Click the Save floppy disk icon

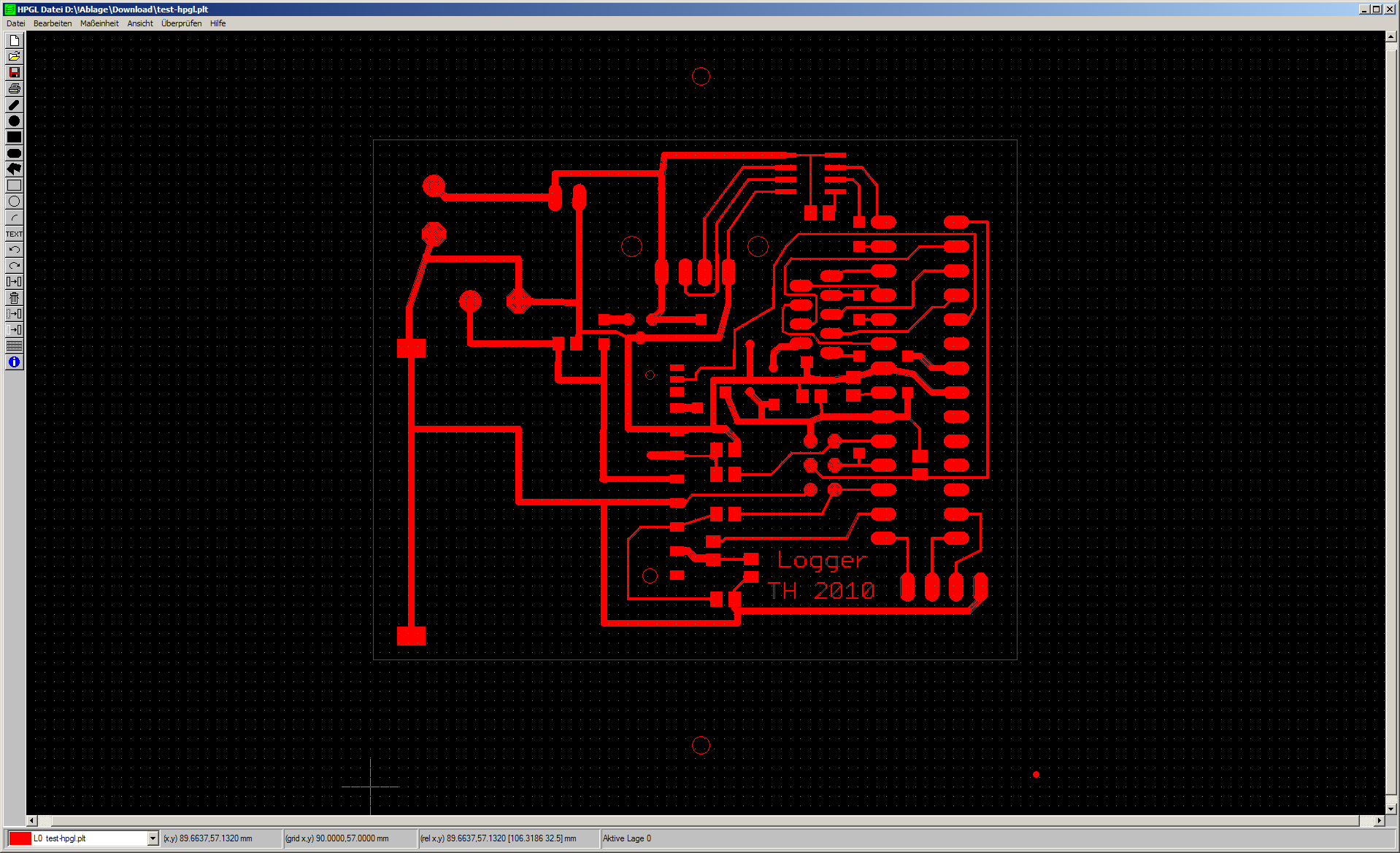pos(14,72)
